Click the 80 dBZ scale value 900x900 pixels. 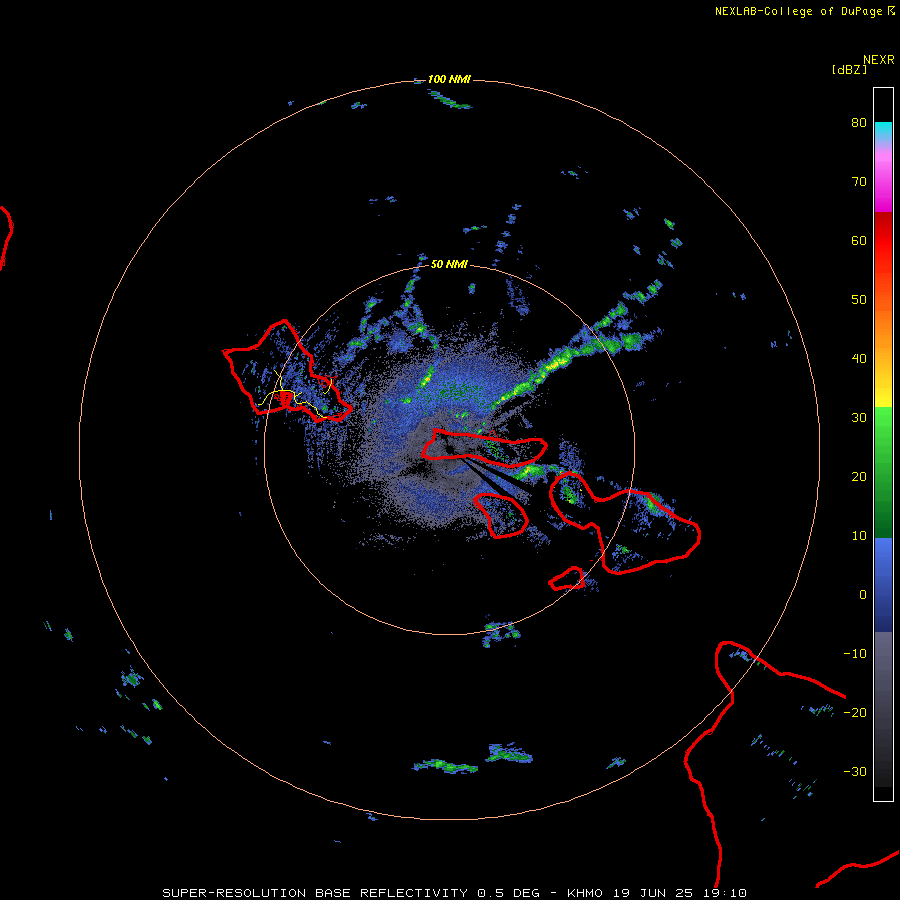coord(859,122)
